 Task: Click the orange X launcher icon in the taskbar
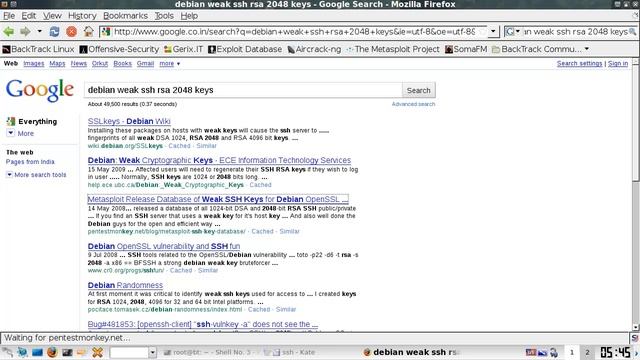(97, 352)
